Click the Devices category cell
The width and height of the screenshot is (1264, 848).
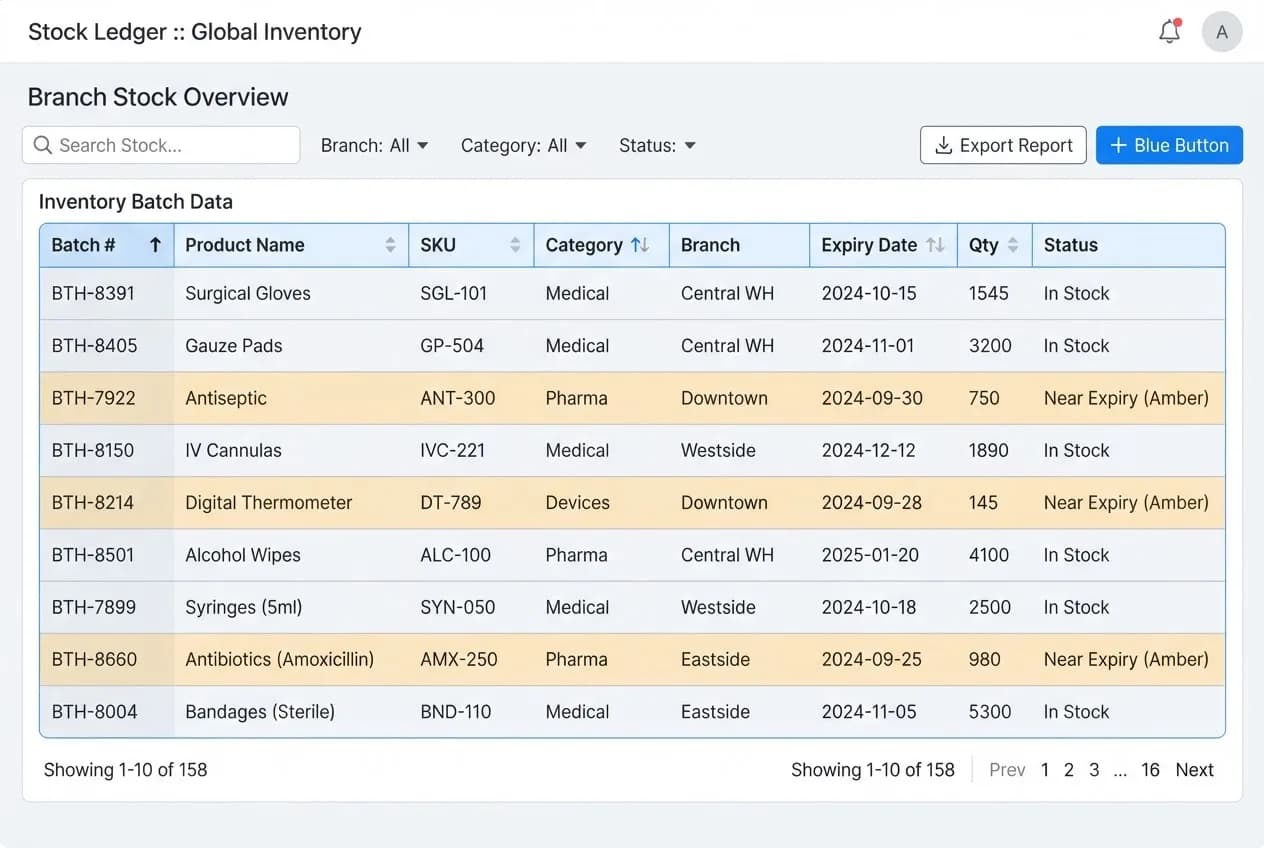577,503
